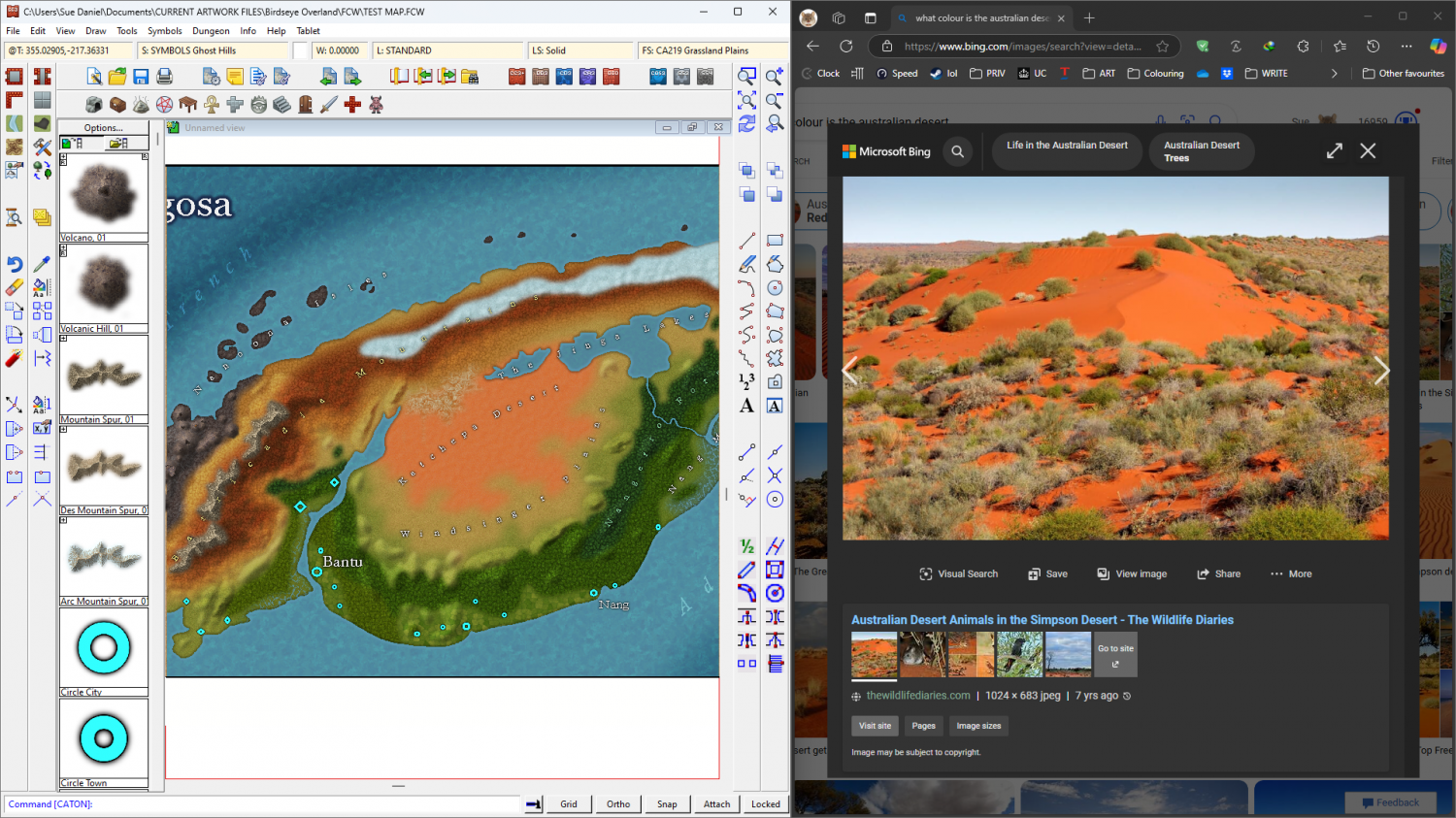Viewport: 1456px width, 818px height.
Task: Select the Text tool letter A icon
Action: [746, 406]
